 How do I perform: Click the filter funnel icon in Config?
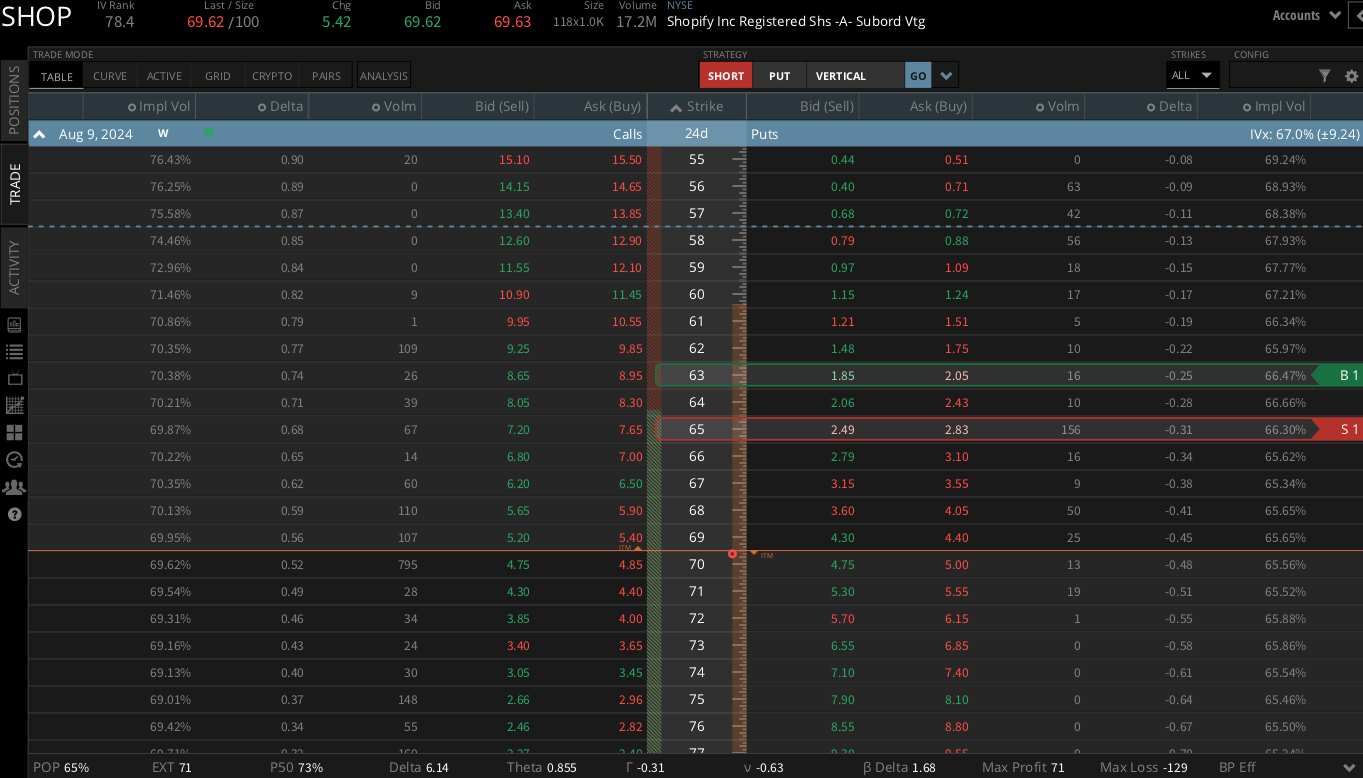(x=1325, y=76)
